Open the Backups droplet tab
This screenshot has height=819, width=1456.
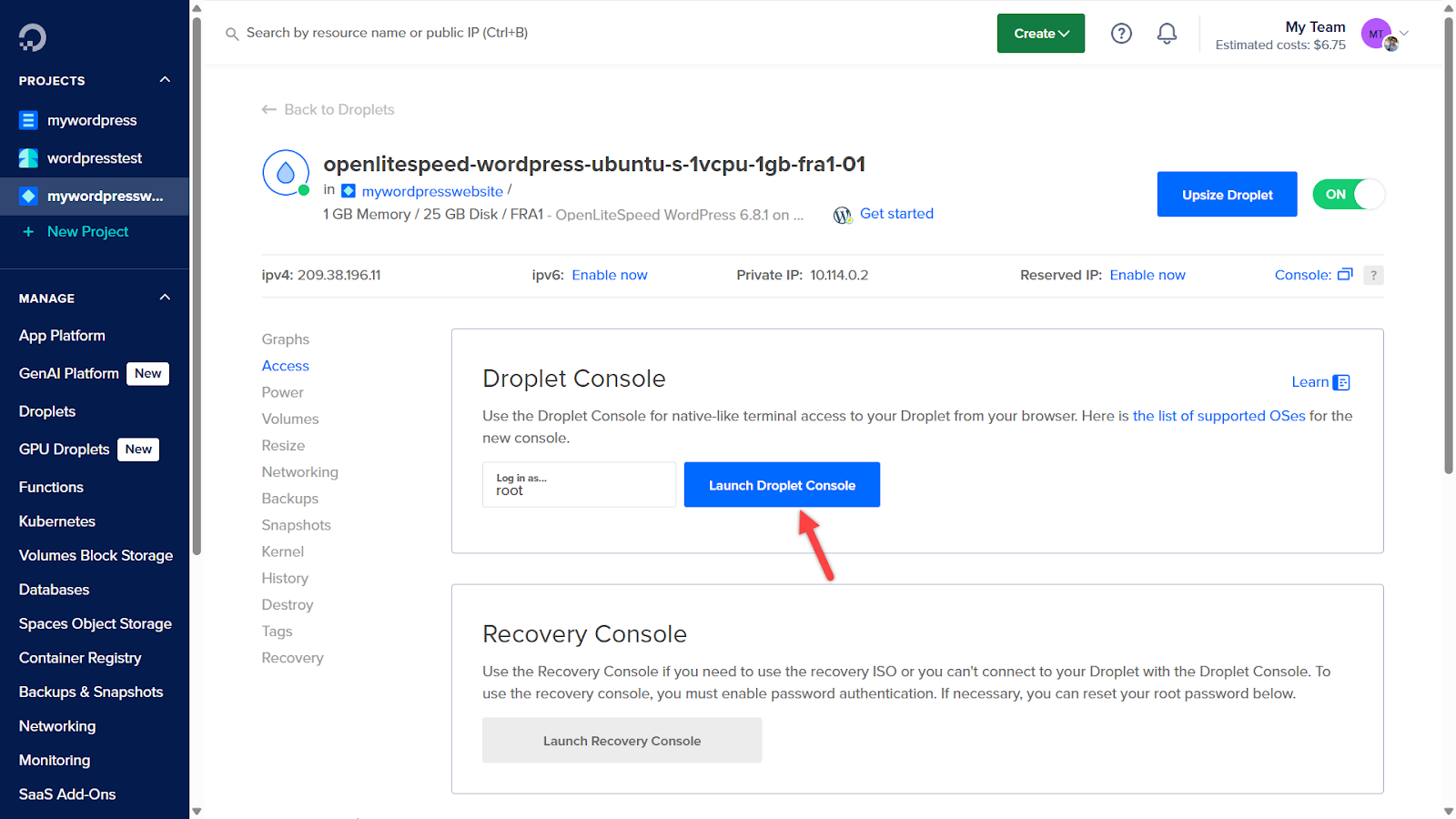click(x=290, y=499)
